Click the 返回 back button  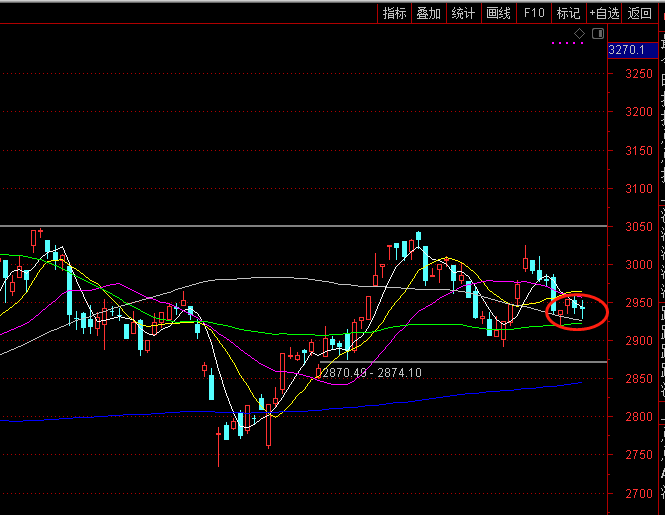click(639, 13)
